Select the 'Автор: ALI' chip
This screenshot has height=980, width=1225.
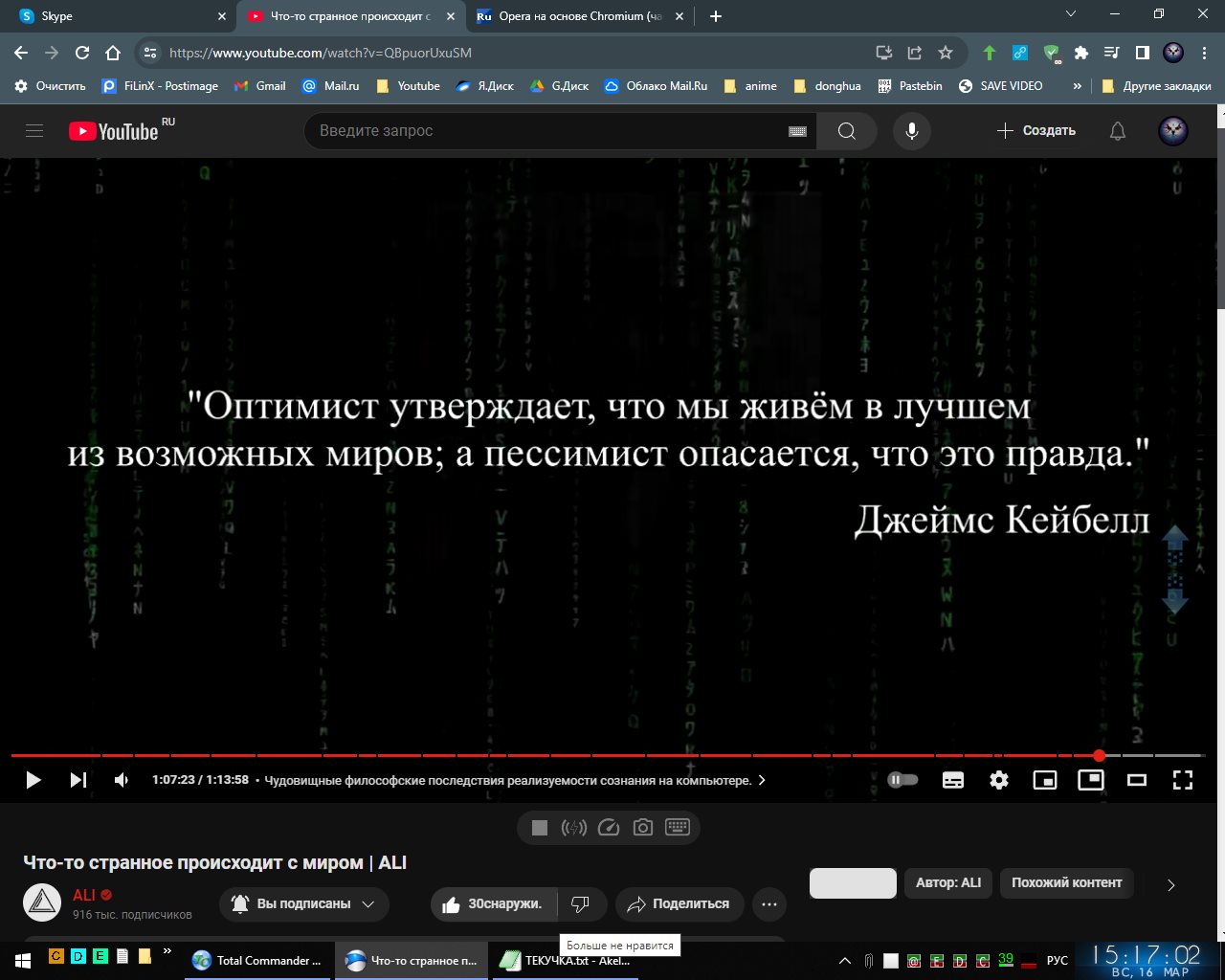(x=948, y=882)
